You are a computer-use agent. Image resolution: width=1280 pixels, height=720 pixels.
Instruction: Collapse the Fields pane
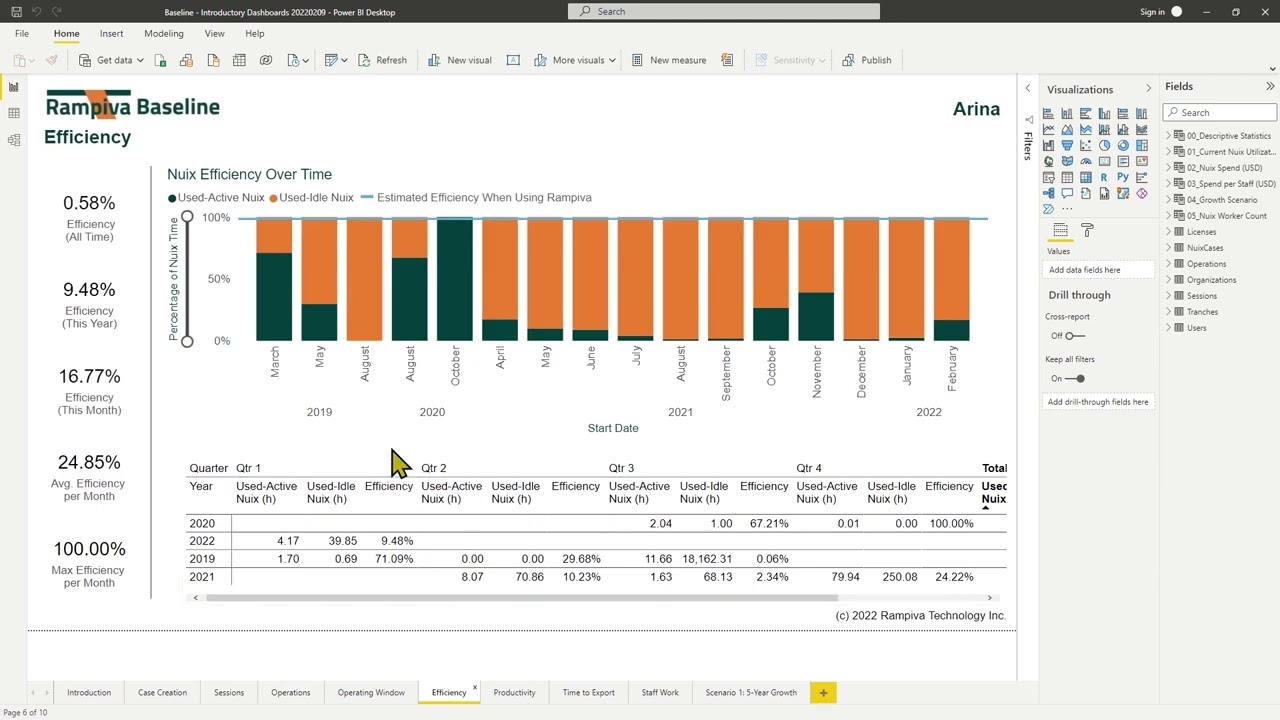point(1270,87)
